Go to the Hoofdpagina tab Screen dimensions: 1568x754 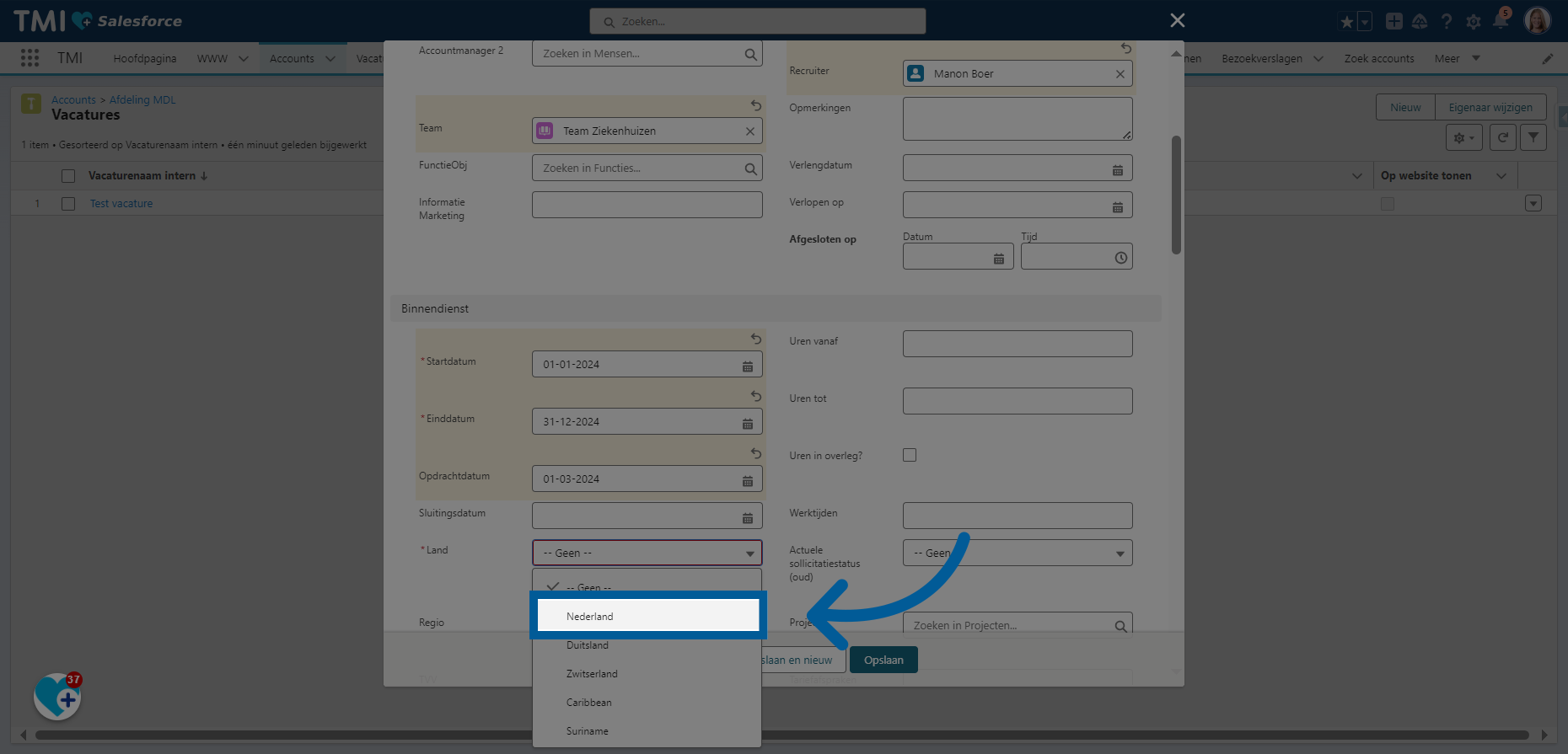click(x=145, y=59)
